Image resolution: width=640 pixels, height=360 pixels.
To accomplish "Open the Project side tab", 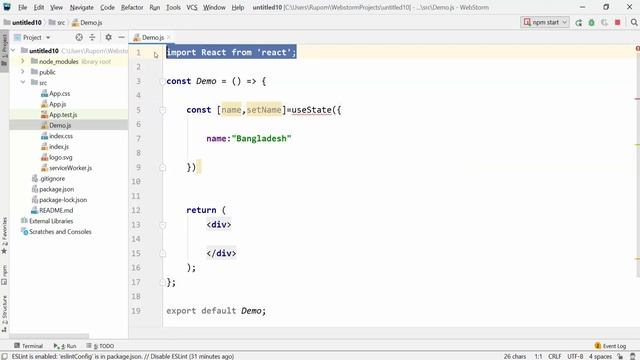I will 4,50.
